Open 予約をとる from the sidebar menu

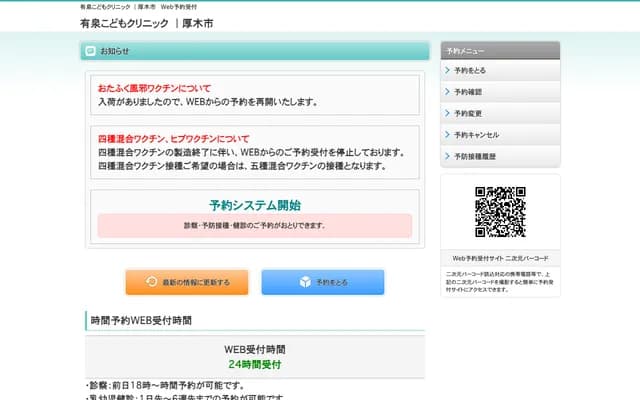(x=470, y=71)
